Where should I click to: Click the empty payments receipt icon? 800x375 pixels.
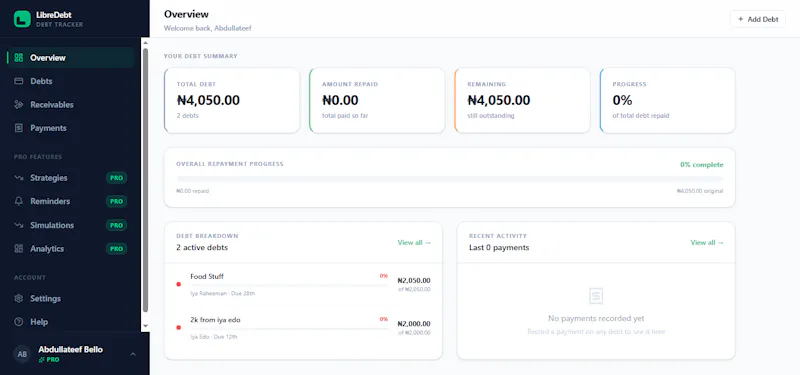[x=596, y=296]
